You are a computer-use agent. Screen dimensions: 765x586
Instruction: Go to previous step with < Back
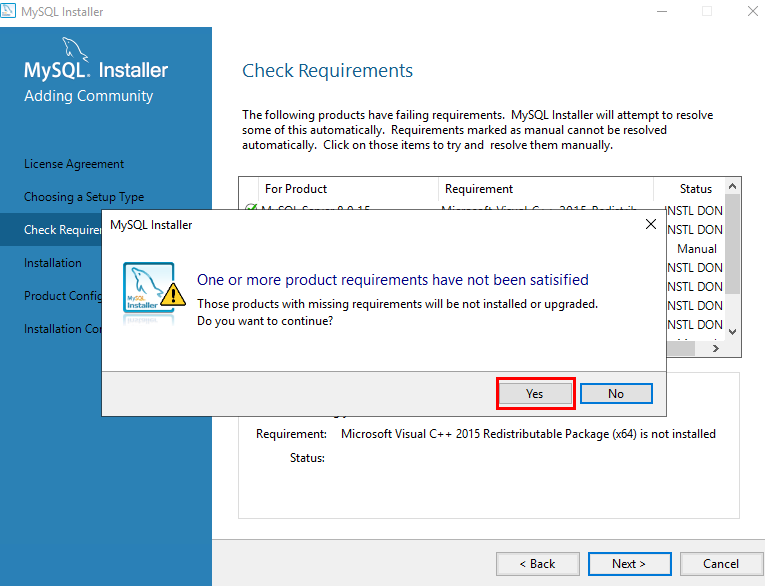point(538,564)
